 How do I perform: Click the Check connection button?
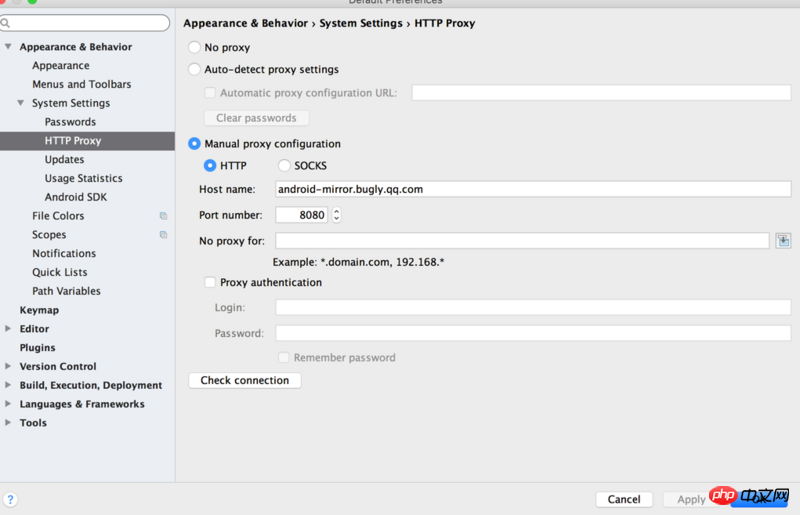coord(245,381)
